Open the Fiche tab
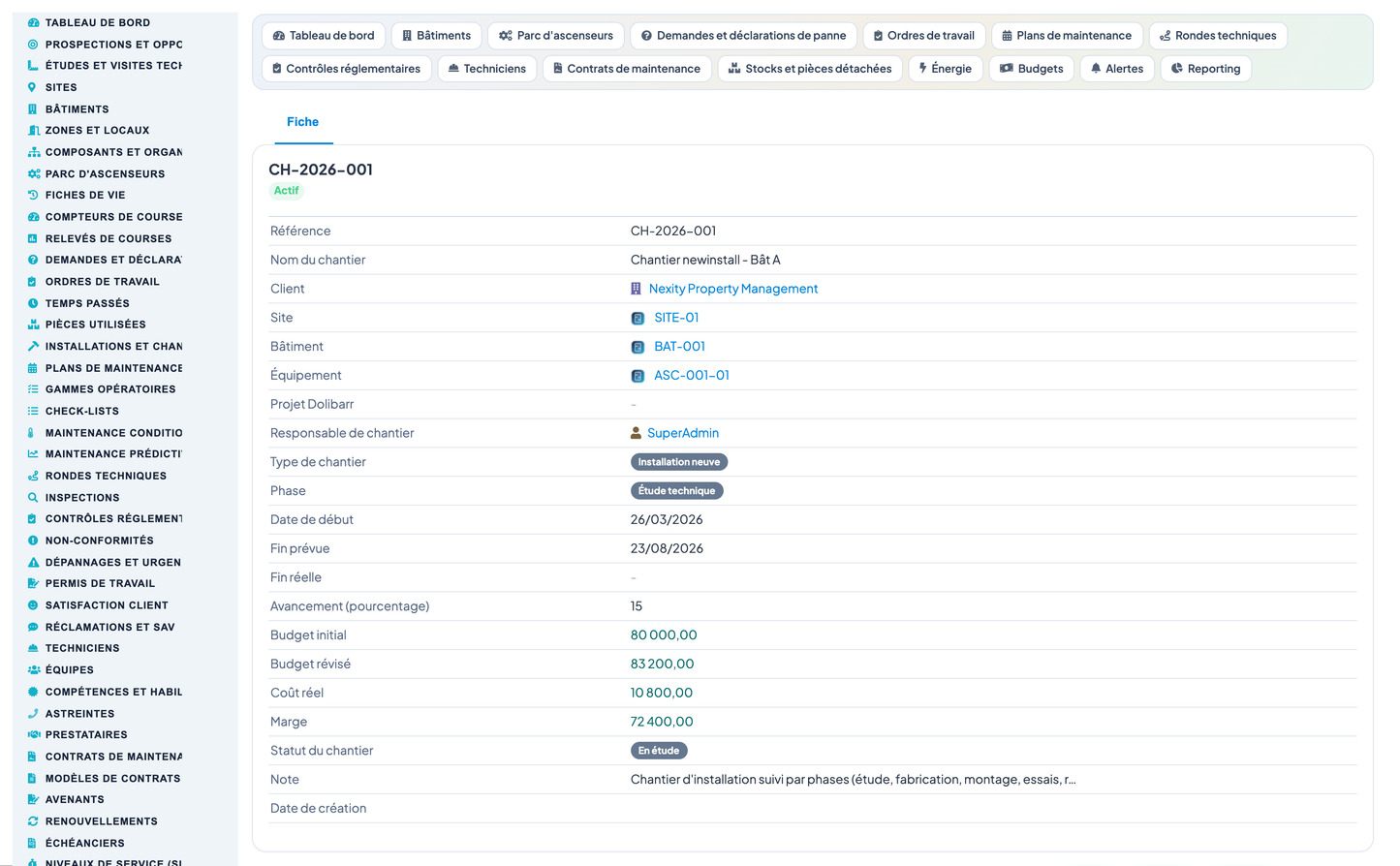Image resolution: width=1400 pixels, height=866 pixels. [303, 122]
